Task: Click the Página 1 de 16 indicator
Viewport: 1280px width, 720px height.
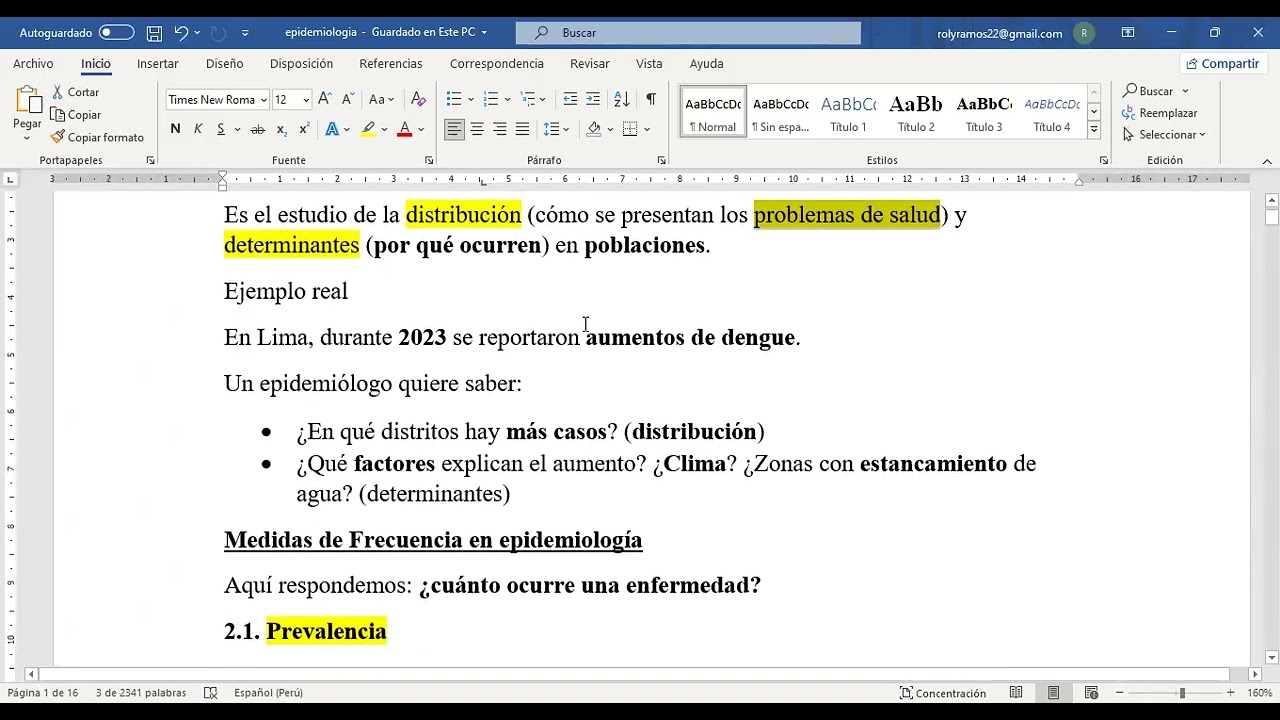Action: pos(43,692)
